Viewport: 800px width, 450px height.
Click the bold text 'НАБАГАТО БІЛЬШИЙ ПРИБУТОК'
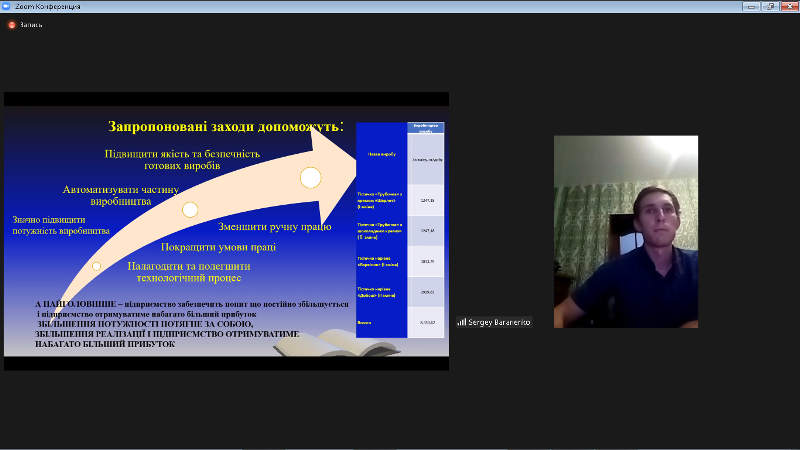(105, 344)
